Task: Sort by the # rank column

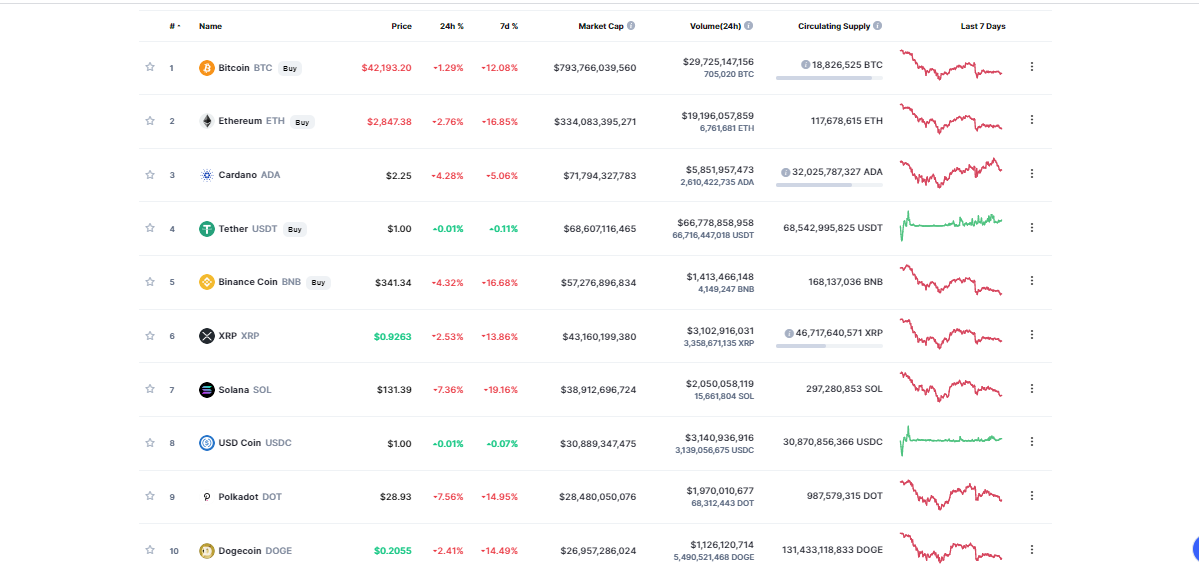Action: click(174, 26)
